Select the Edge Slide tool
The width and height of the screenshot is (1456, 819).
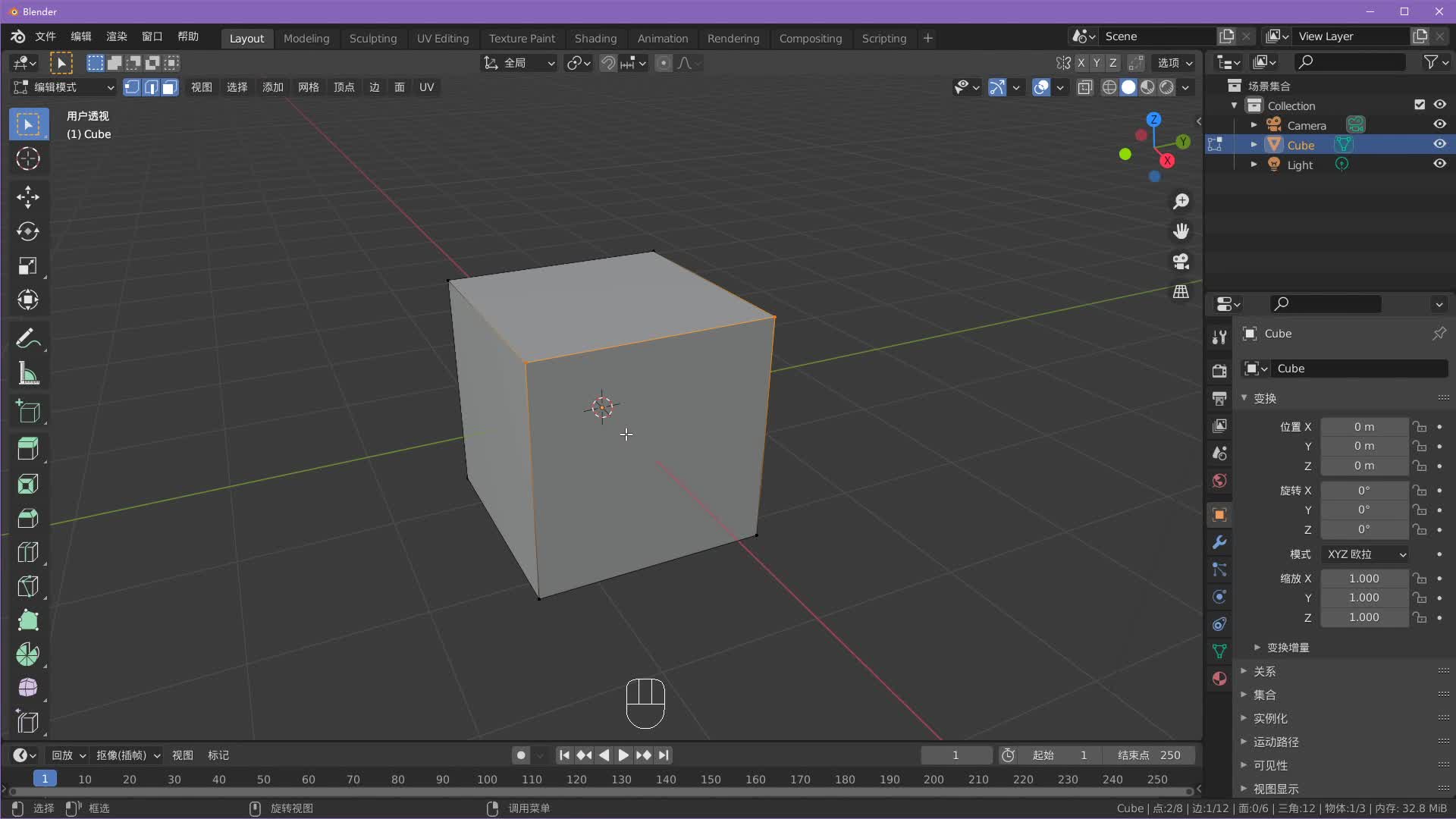pyautogui.click(x=28, y=722)
